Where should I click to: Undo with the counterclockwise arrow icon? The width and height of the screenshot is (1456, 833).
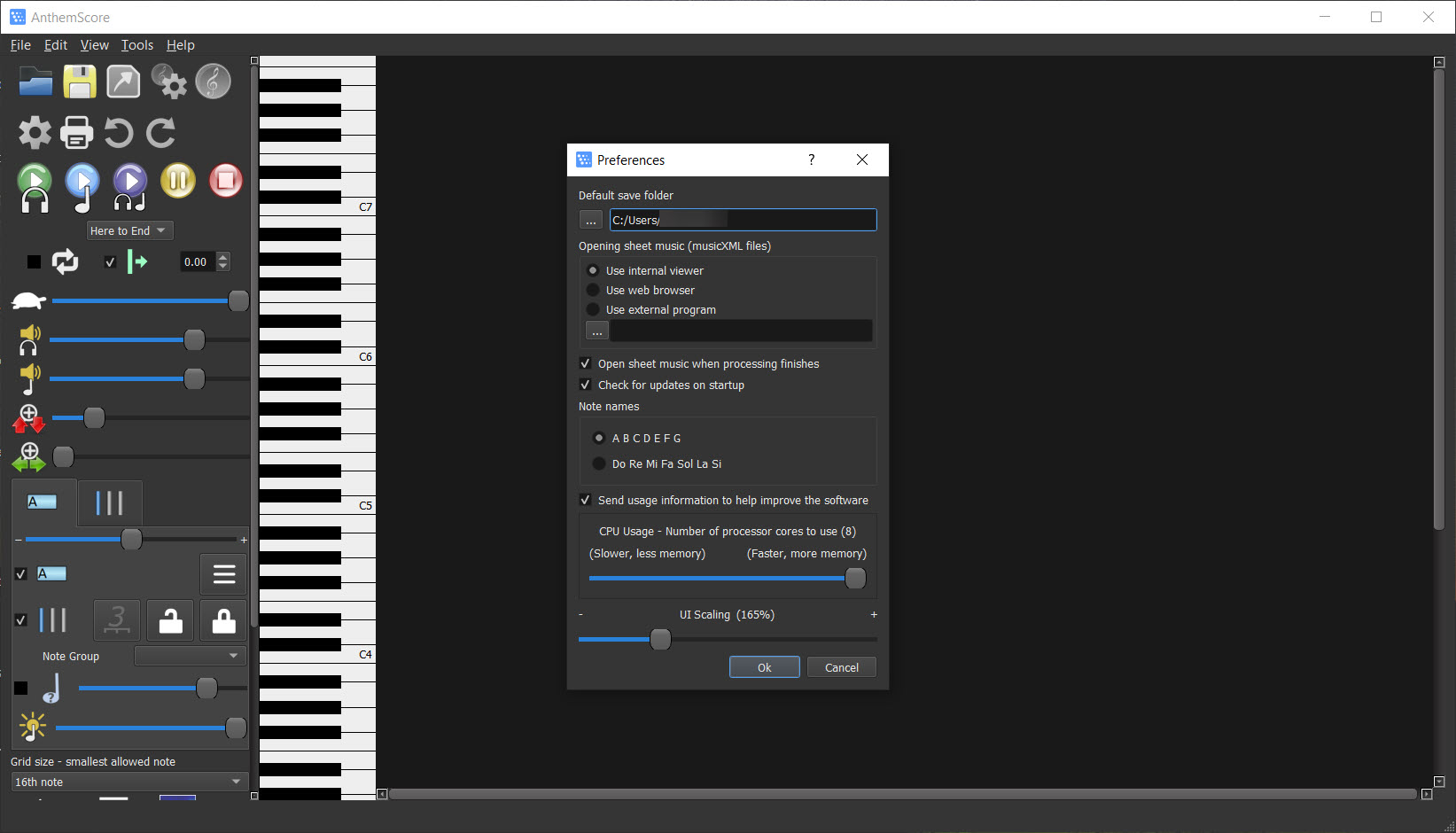click(x=119, y=133)
